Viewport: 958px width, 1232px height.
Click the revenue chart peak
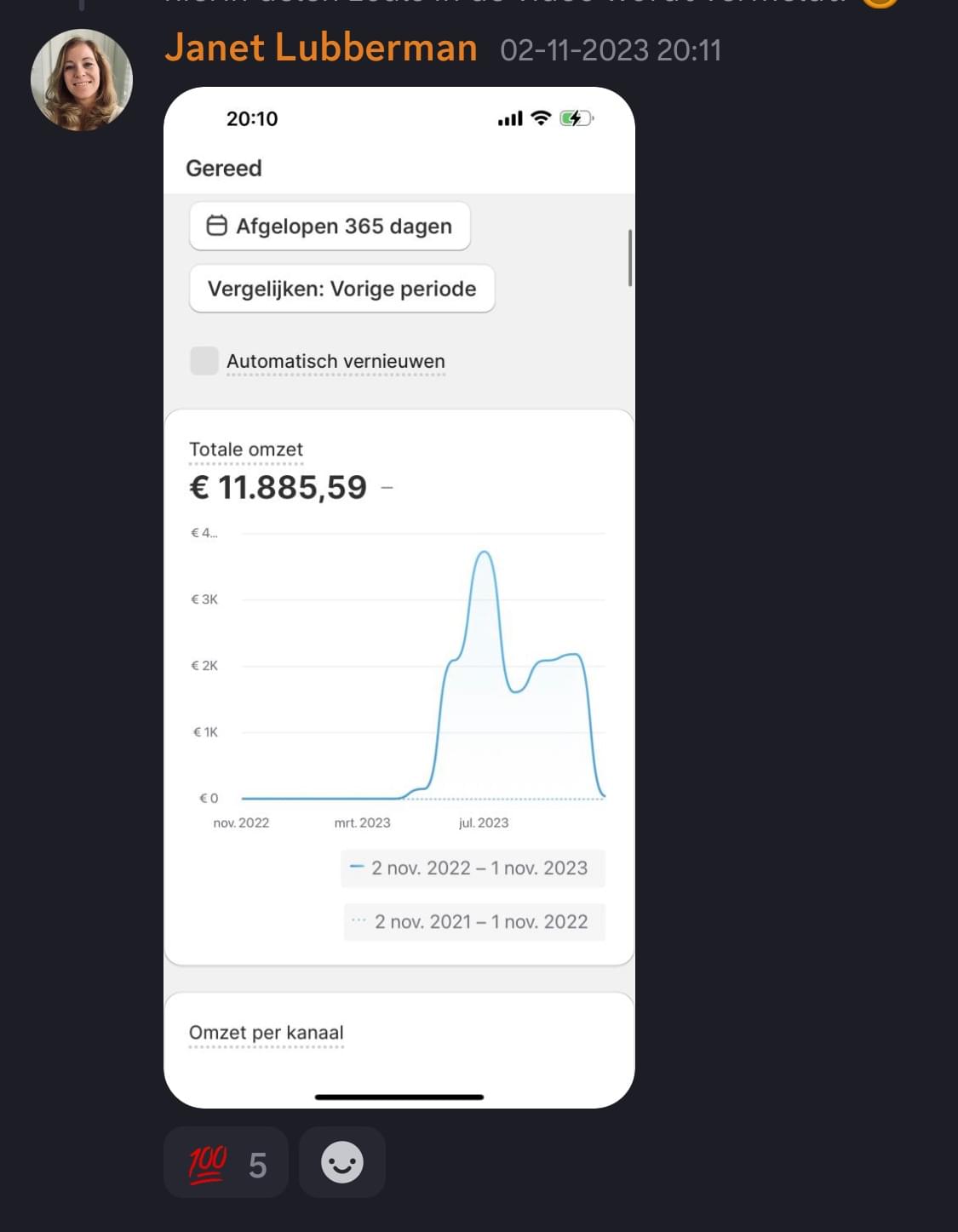click(x=484, y=553)
